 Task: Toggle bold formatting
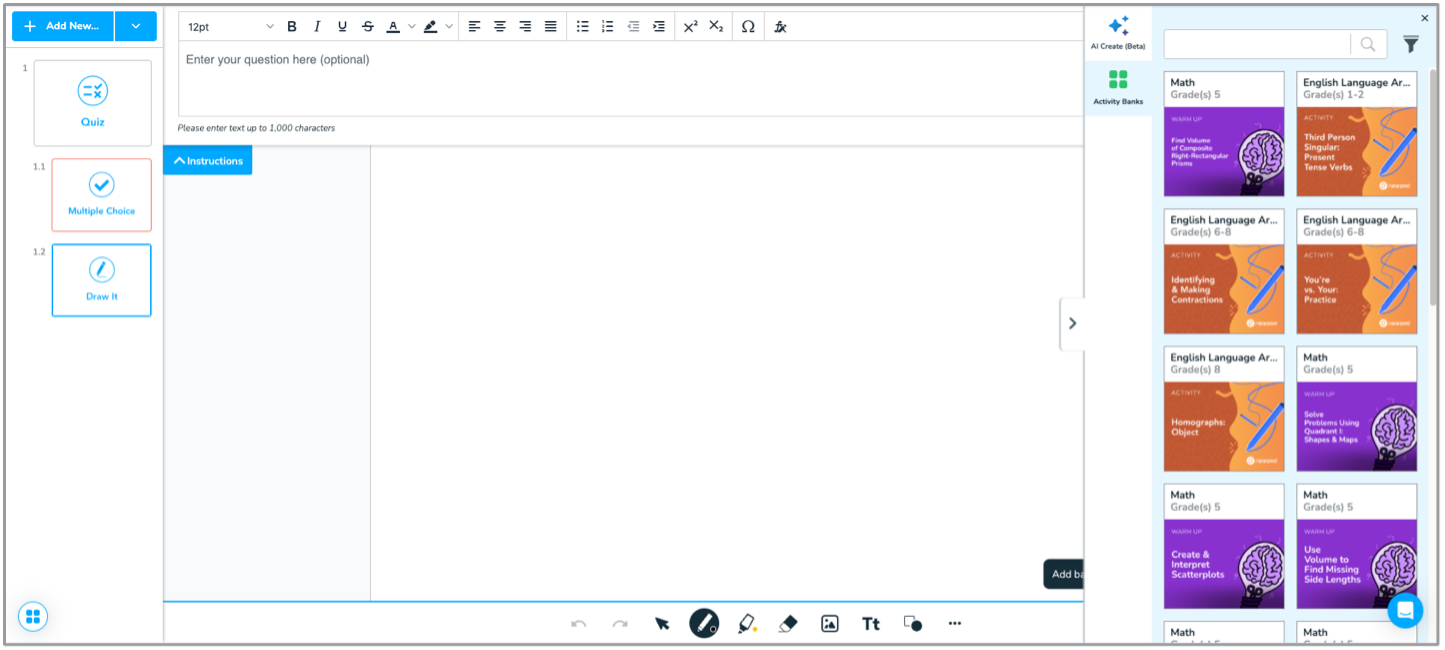click(292, 27)
